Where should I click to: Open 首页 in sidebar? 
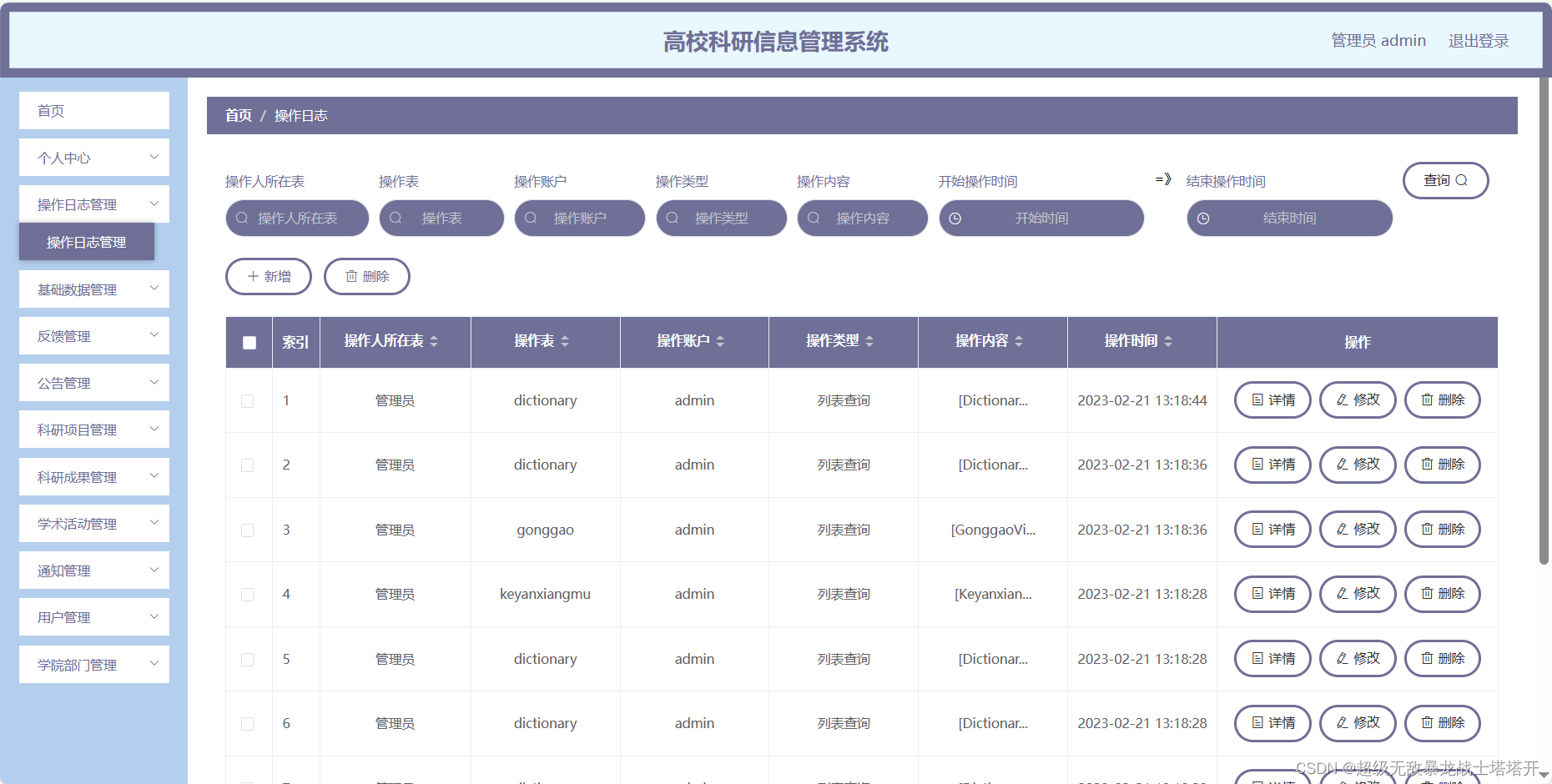click(94, 111)
